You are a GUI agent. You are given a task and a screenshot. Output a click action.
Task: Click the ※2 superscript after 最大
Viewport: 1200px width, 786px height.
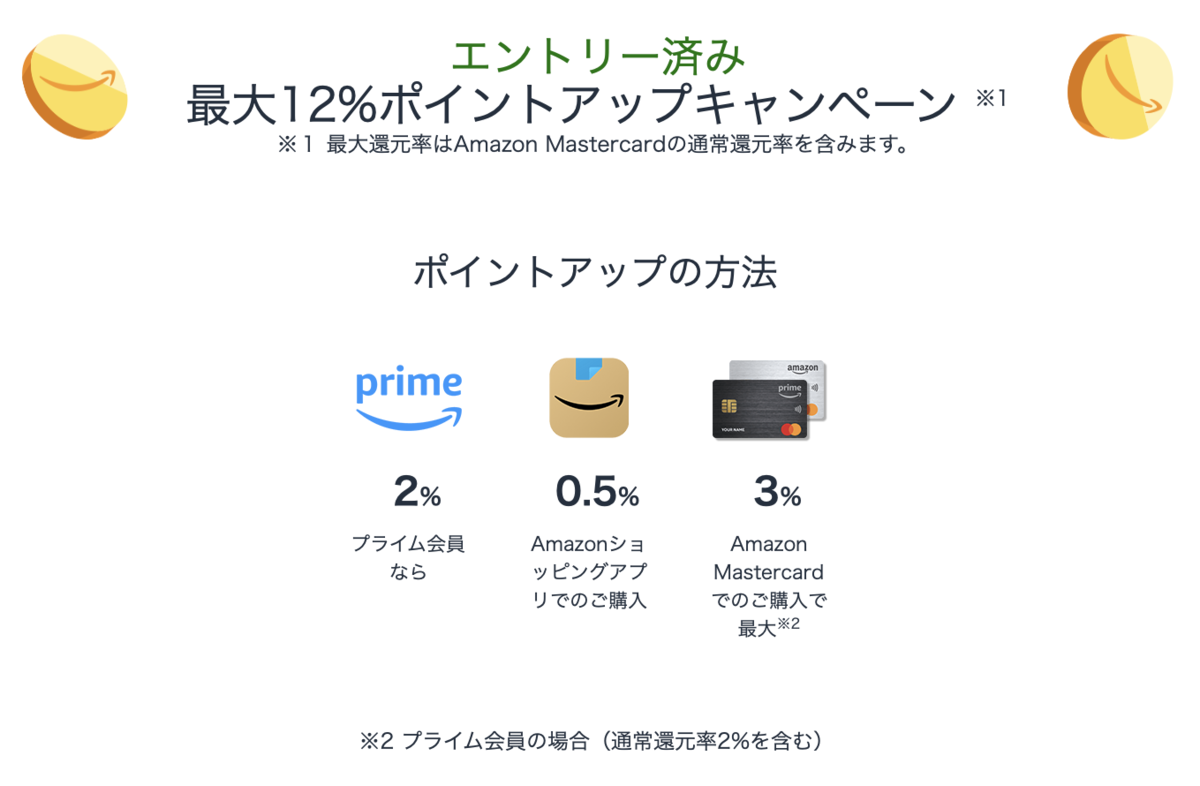tap(789, 625)
